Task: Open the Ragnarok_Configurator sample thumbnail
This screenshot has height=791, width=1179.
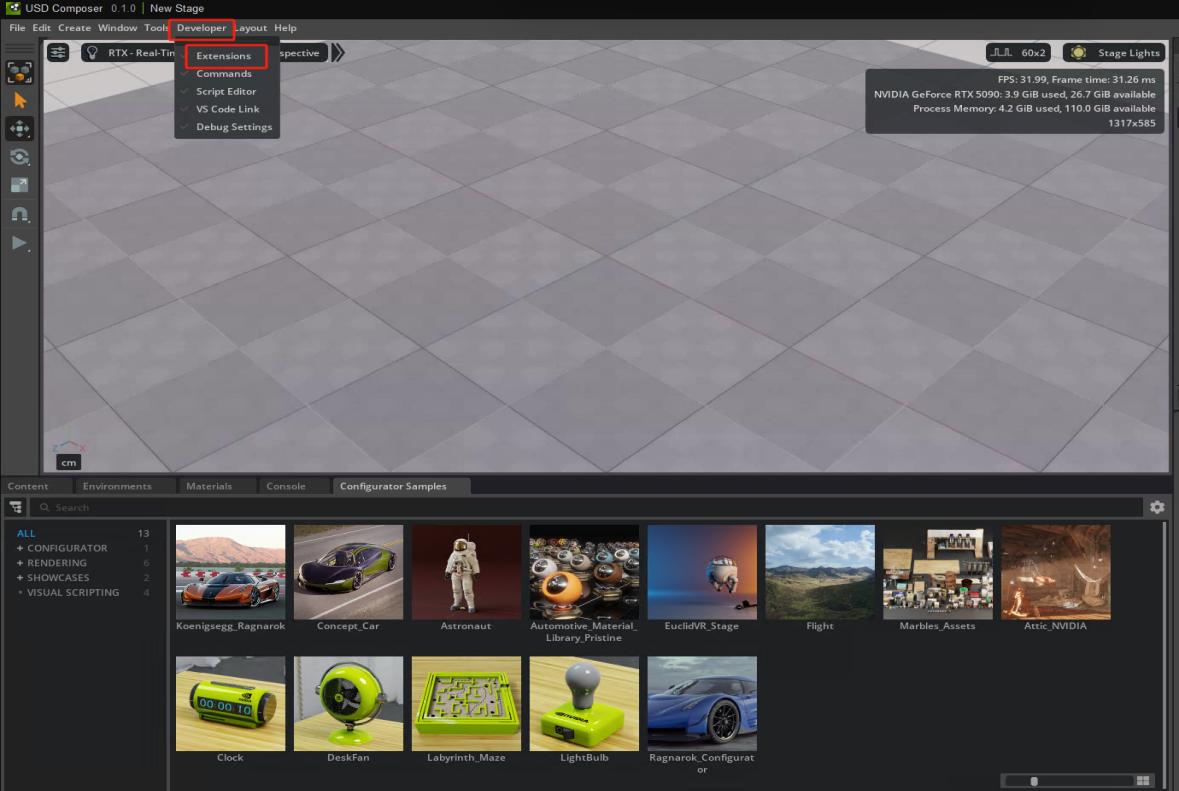Action: tap(702, 704)
